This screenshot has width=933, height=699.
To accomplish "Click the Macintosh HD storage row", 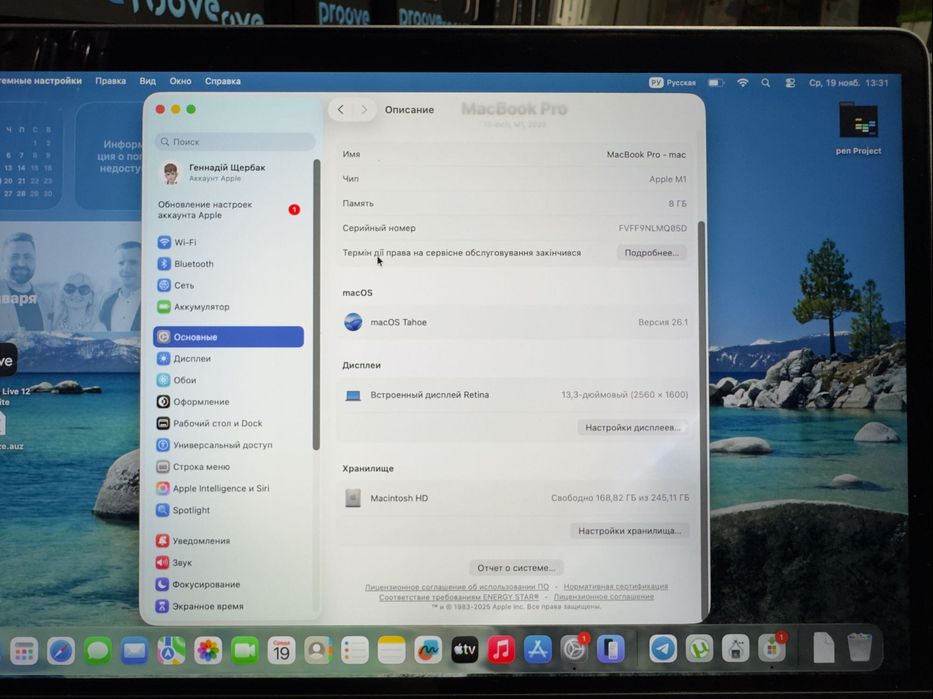I will click(515, 498).
